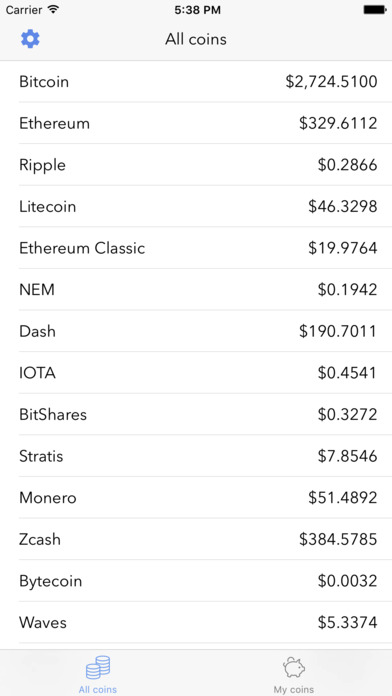Image resolution: width=392 pixels, height=696 pixels.
Task: Select the Stratis row
Action: point(196,456)
